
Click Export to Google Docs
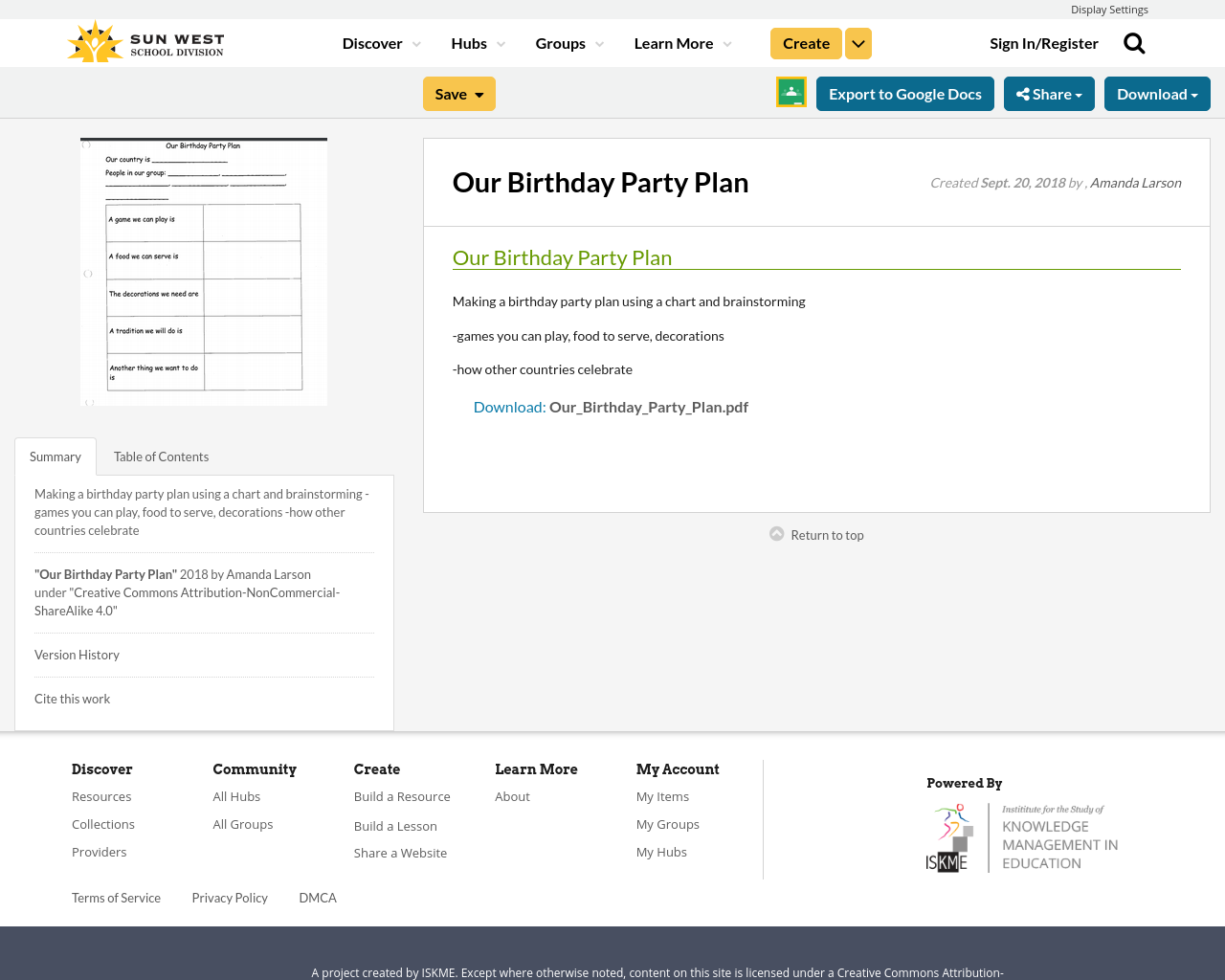(x=904, y=92)
